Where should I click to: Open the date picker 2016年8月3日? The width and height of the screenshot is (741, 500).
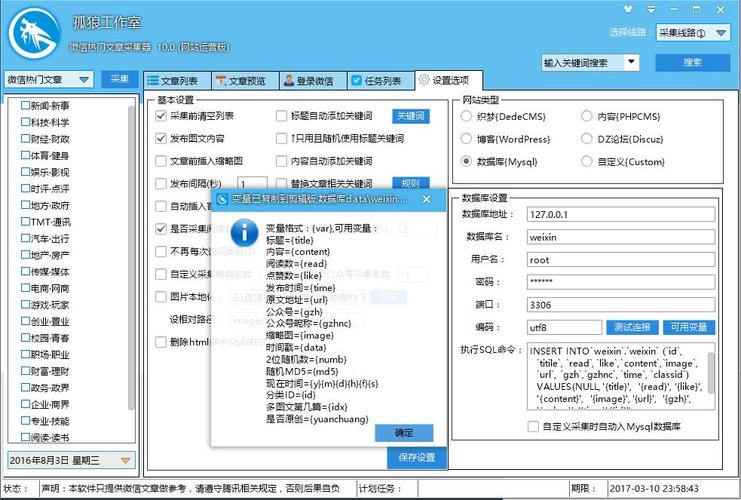pyautogui.click(x=71, y=460)
